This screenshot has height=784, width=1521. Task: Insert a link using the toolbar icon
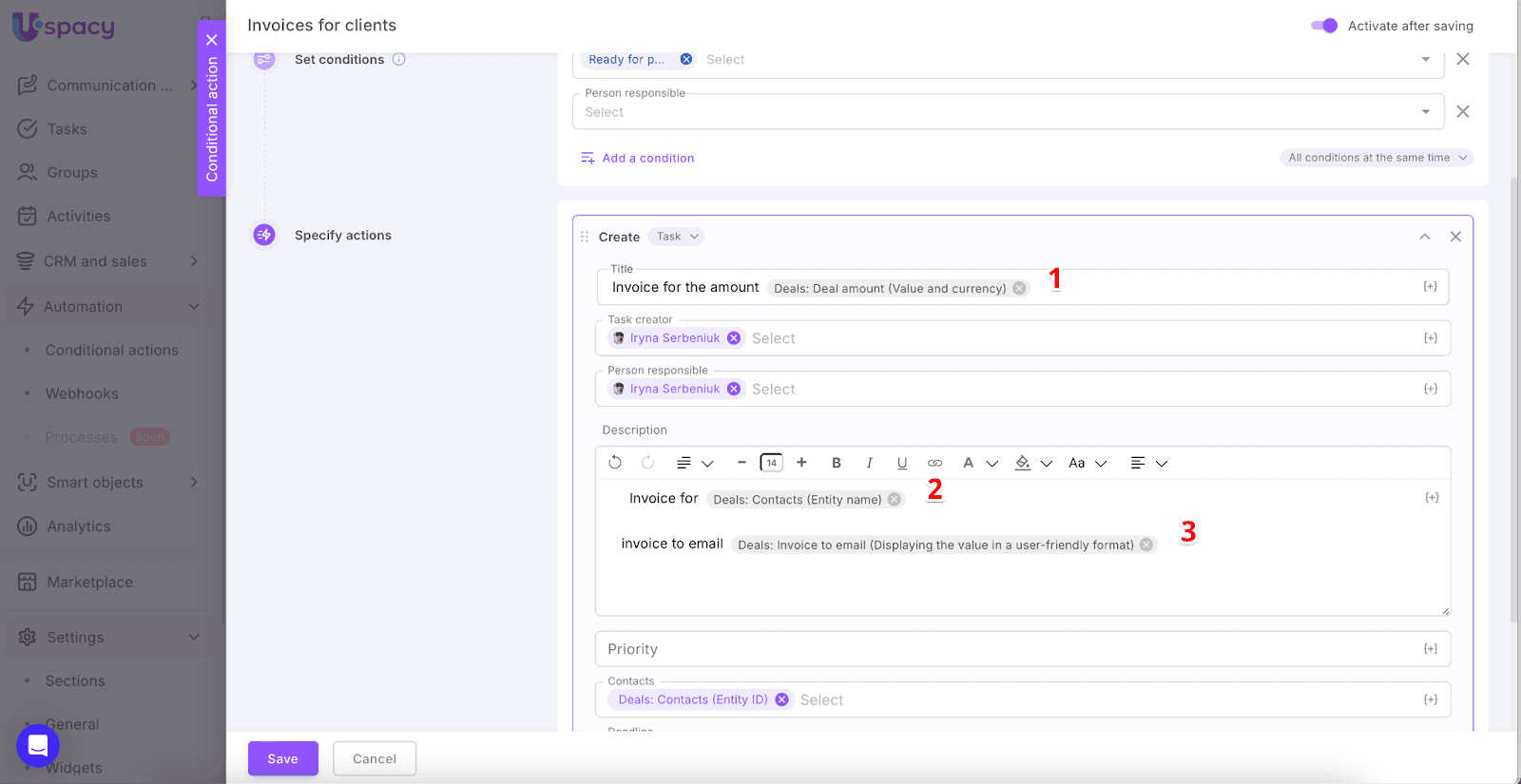934,463
